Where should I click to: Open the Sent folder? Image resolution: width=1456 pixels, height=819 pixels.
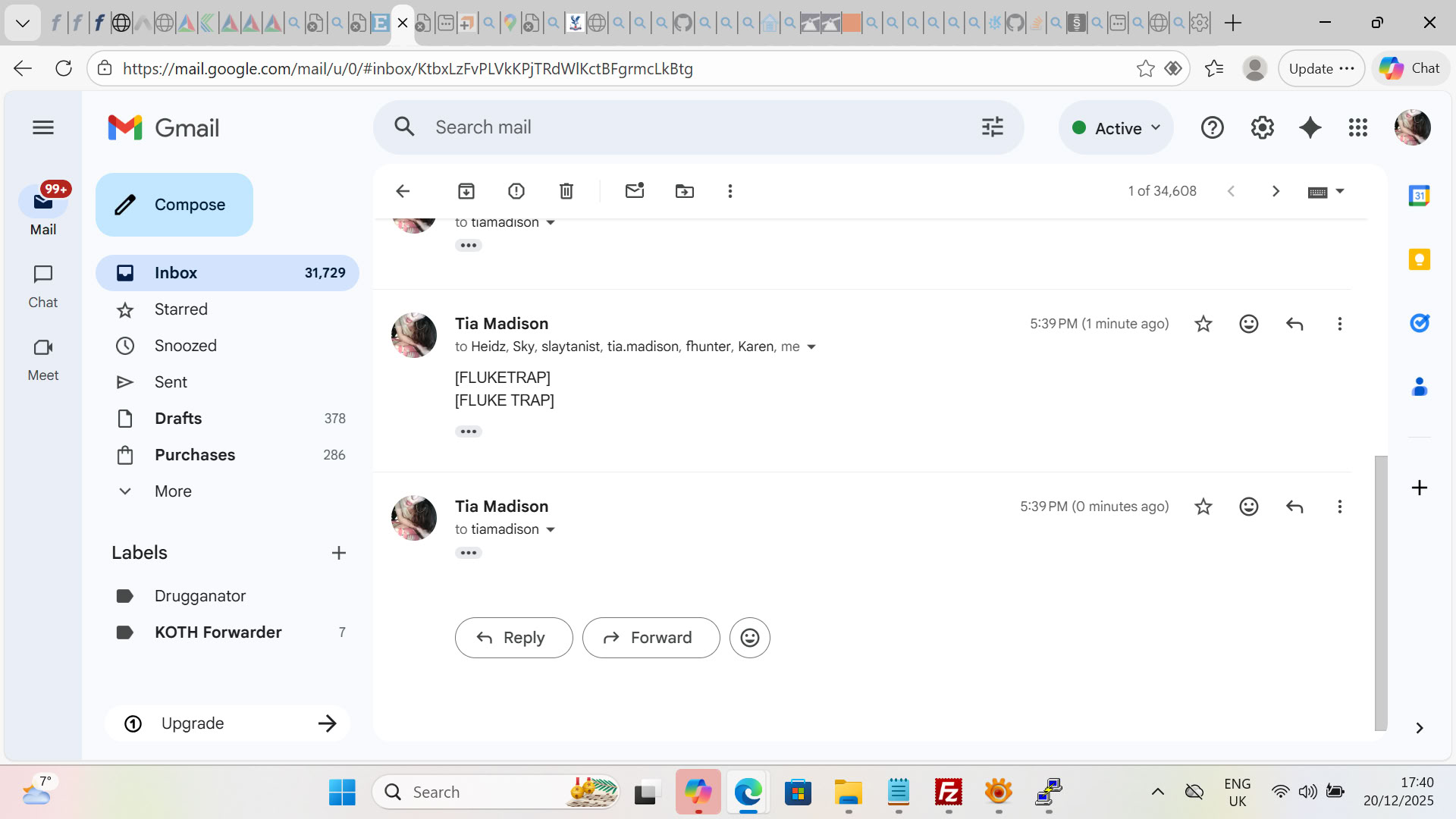[171, 382]
